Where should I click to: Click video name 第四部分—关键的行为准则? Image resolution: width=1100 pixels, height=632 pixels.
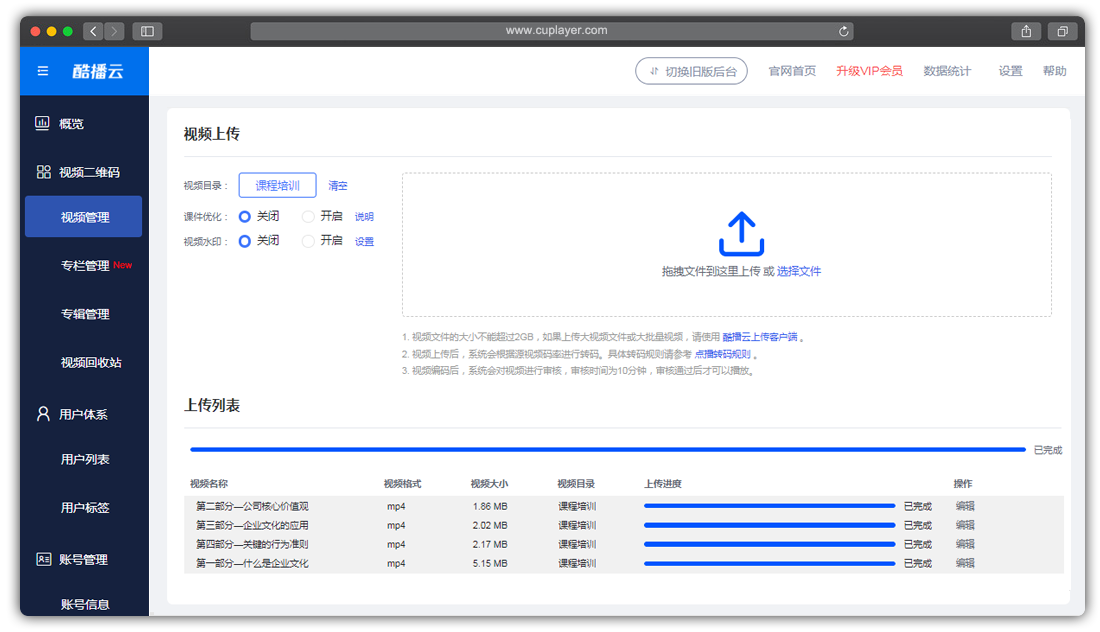(252, 544)
